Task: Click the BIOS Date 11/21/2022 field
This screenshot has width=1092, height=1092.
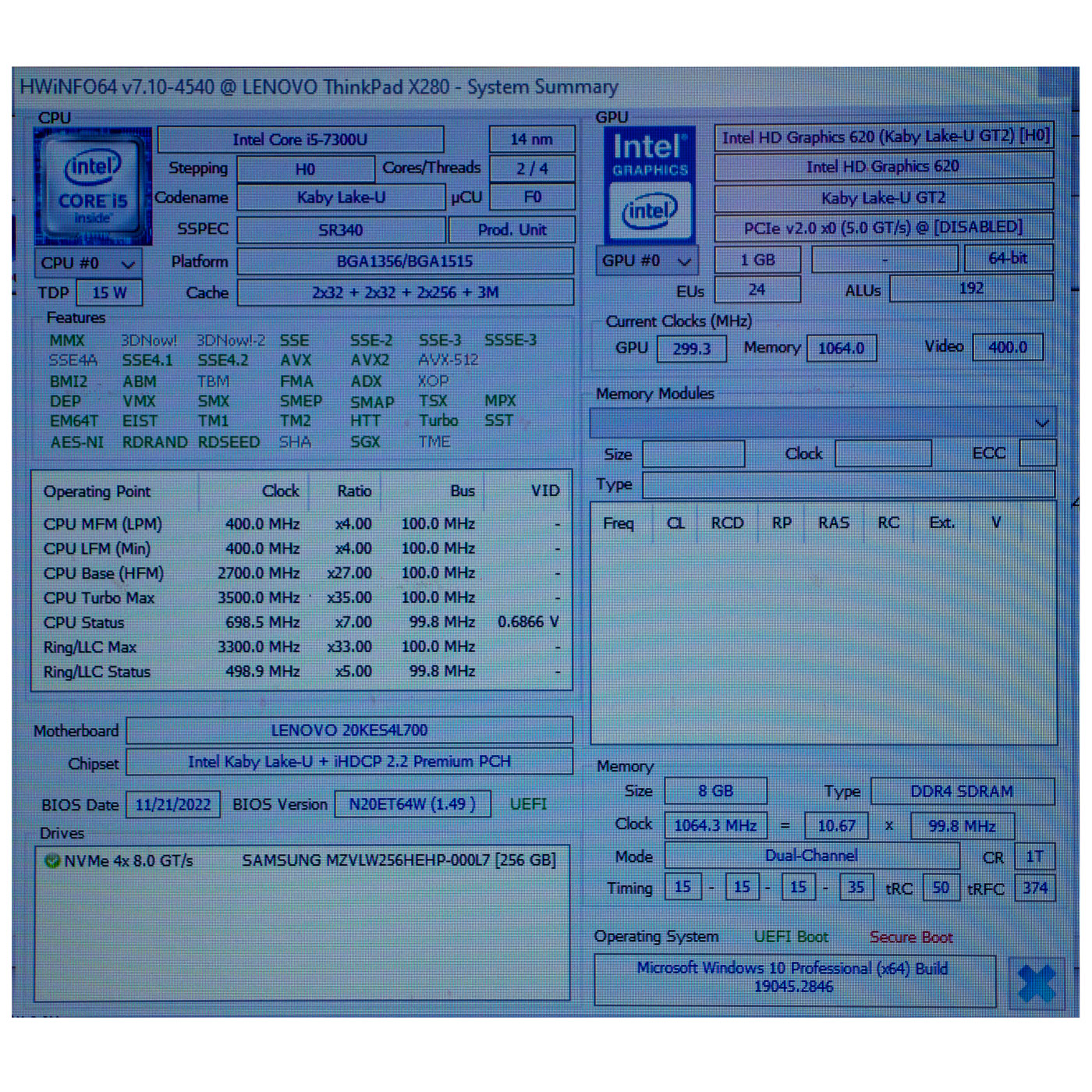Action: 173,805
